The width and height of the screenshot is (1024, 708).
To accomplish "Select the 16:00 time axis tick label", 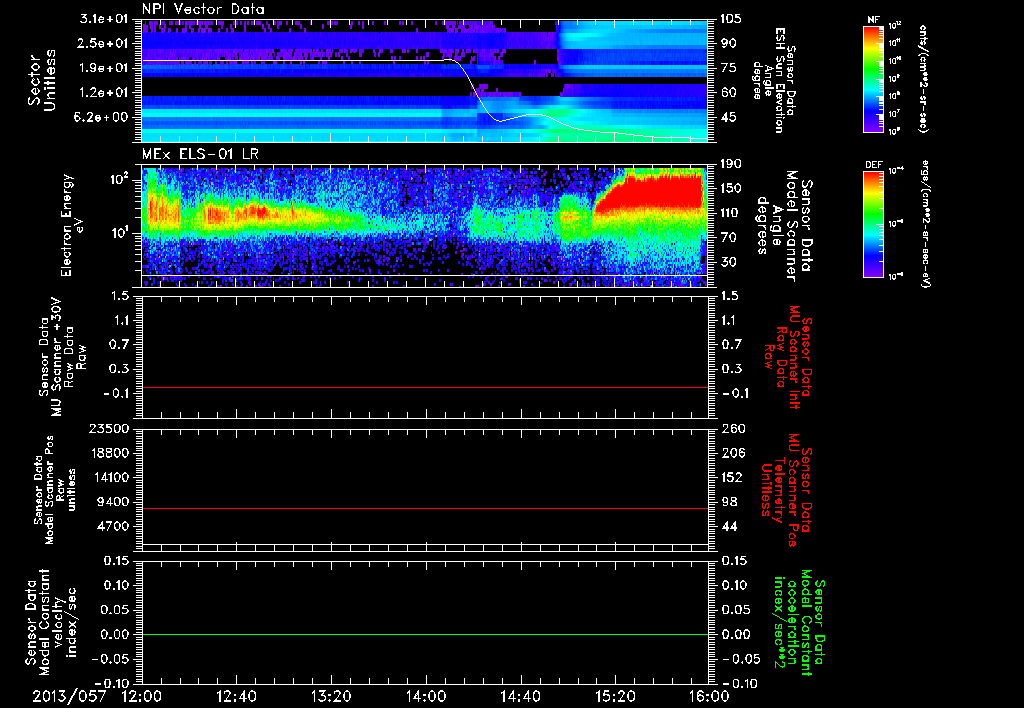I will [x=708, y=695].
